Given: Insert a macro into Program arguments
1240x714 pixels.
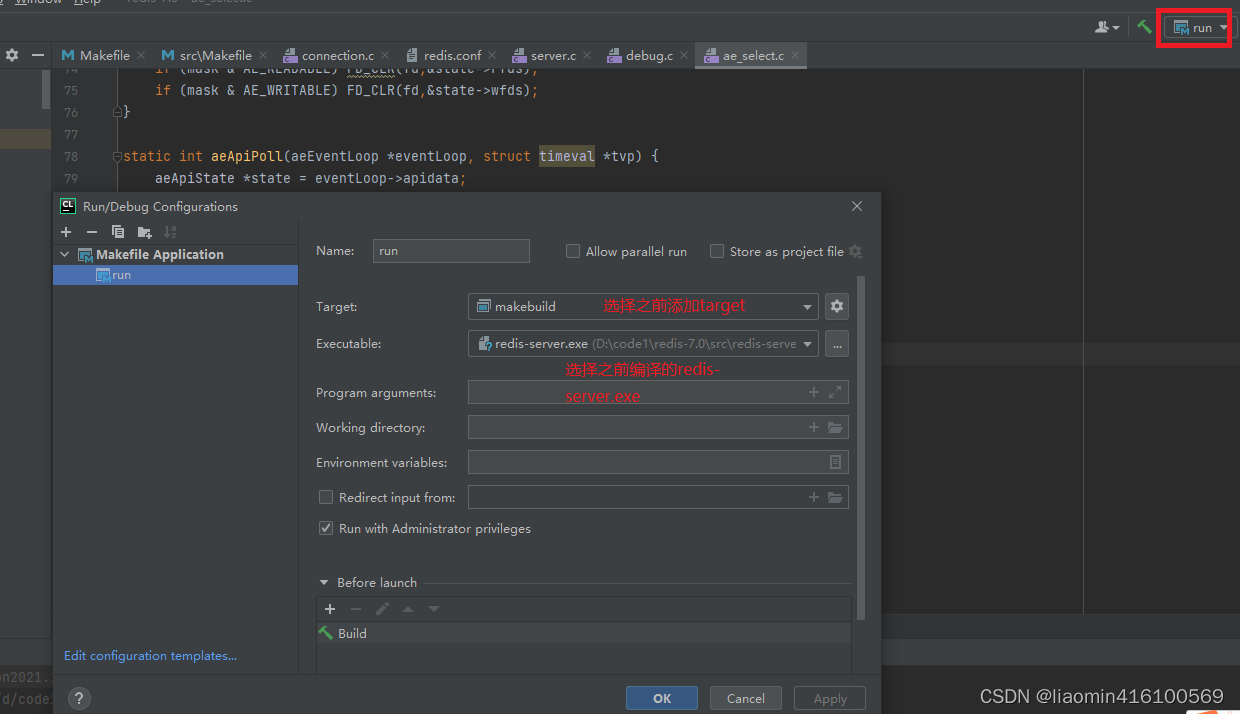Looking at the screenshot, I should pyautogui.click(x=814, y=393).
